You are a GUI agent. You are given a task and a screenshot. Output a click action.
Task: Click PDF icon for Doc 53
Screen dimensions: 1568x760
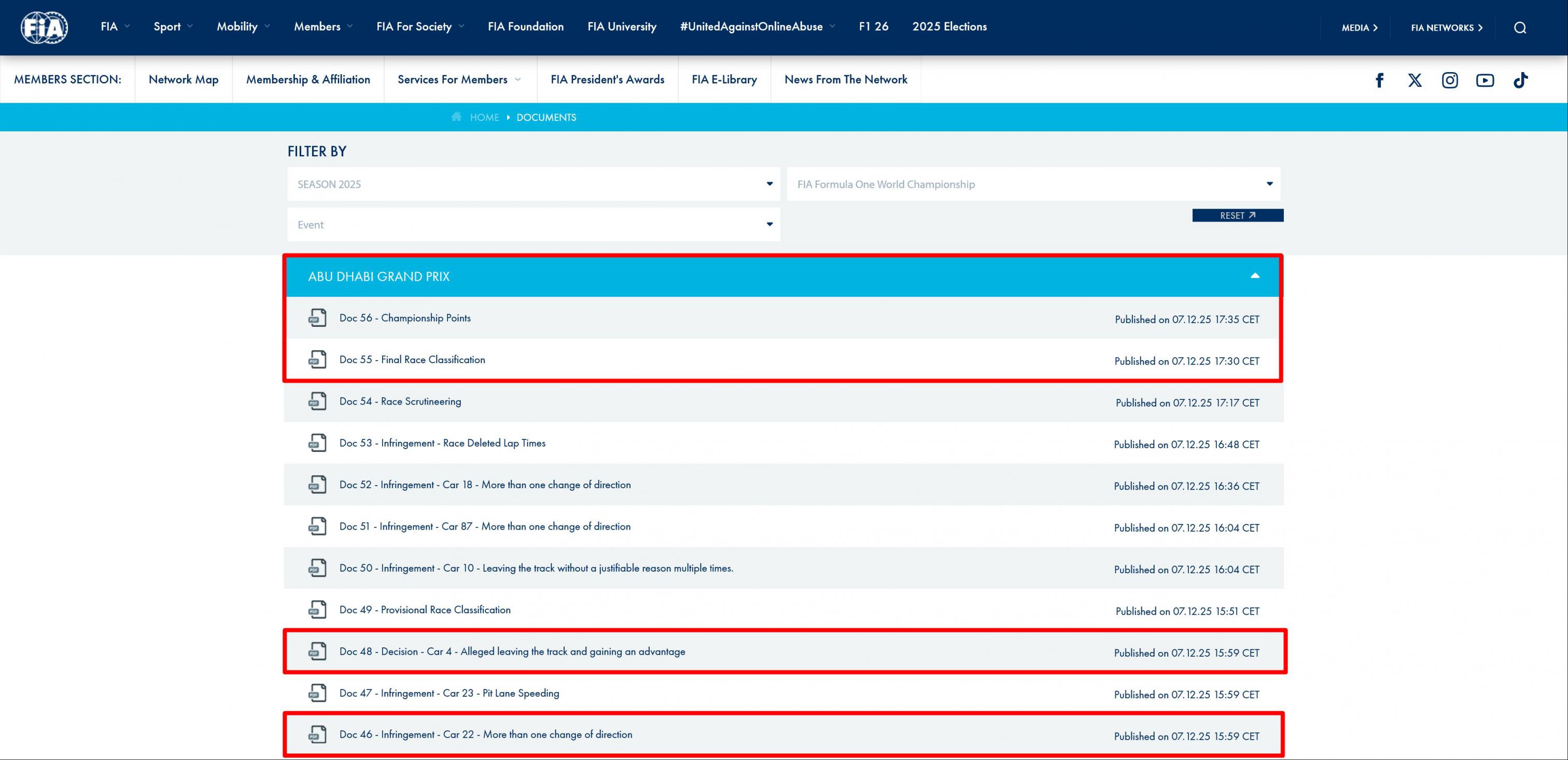[317, 443]
